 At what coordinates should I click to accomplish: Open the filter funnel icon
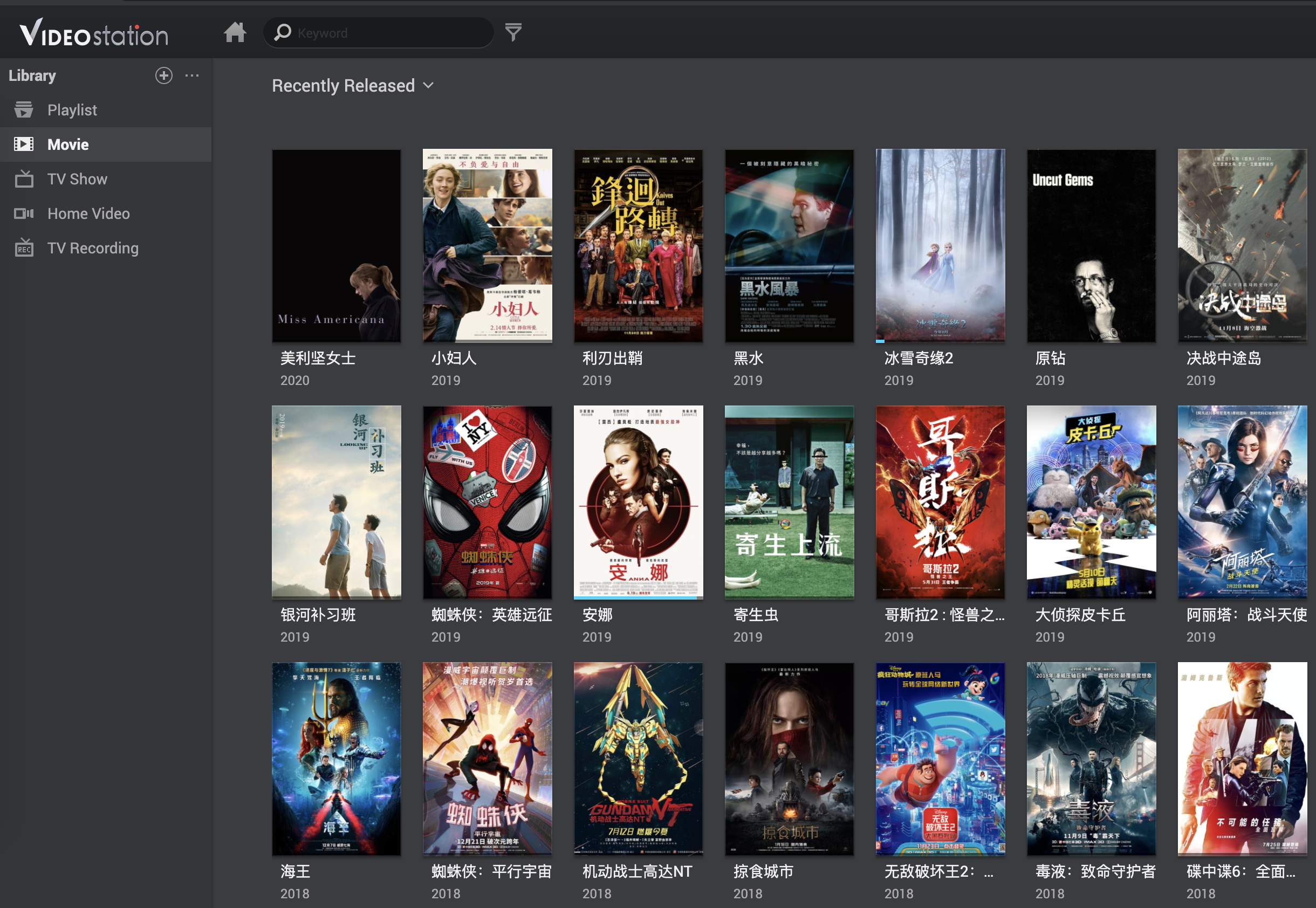click(513, 32)
